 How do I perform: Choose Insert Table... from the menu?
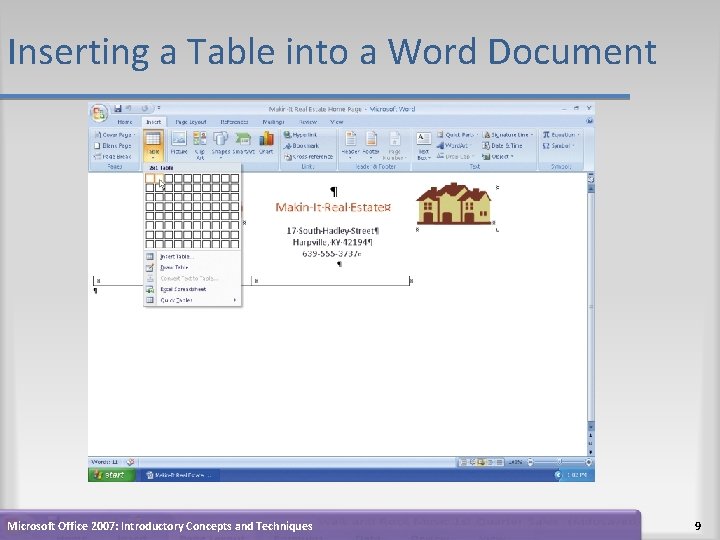click(192, 257)
